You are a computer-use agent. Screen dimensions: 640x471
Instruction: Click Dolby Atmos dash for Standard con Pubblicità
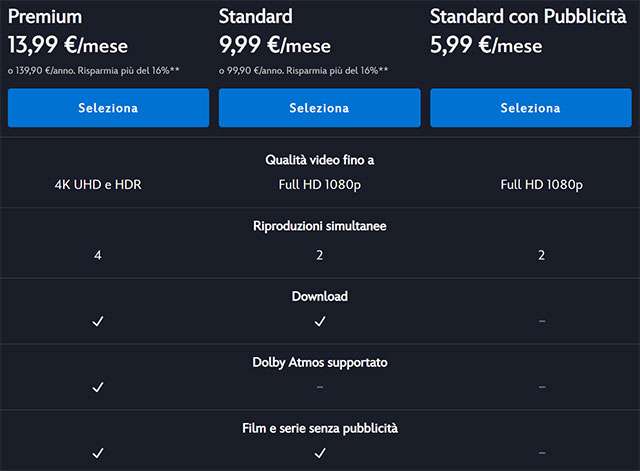point(541,386)
